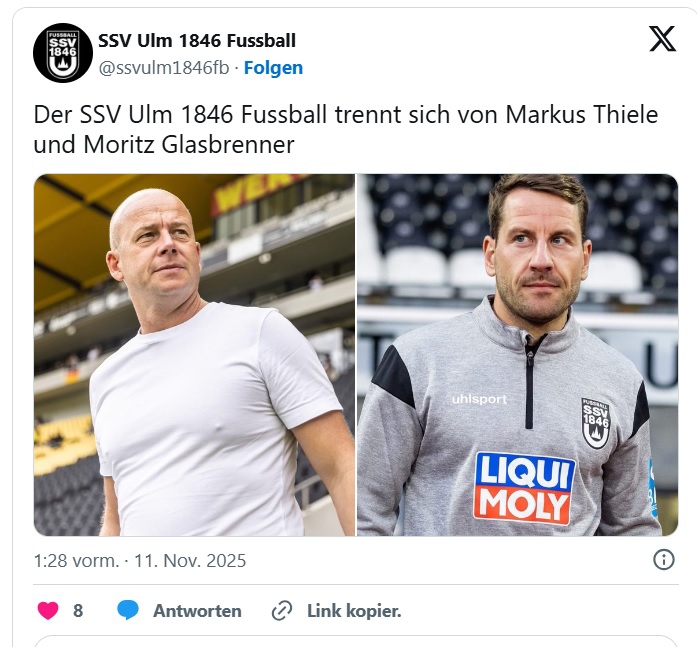Click the tweet text about Markus Thiele
The height and width of the screenshot is (647, 697).
click(345, 129)
